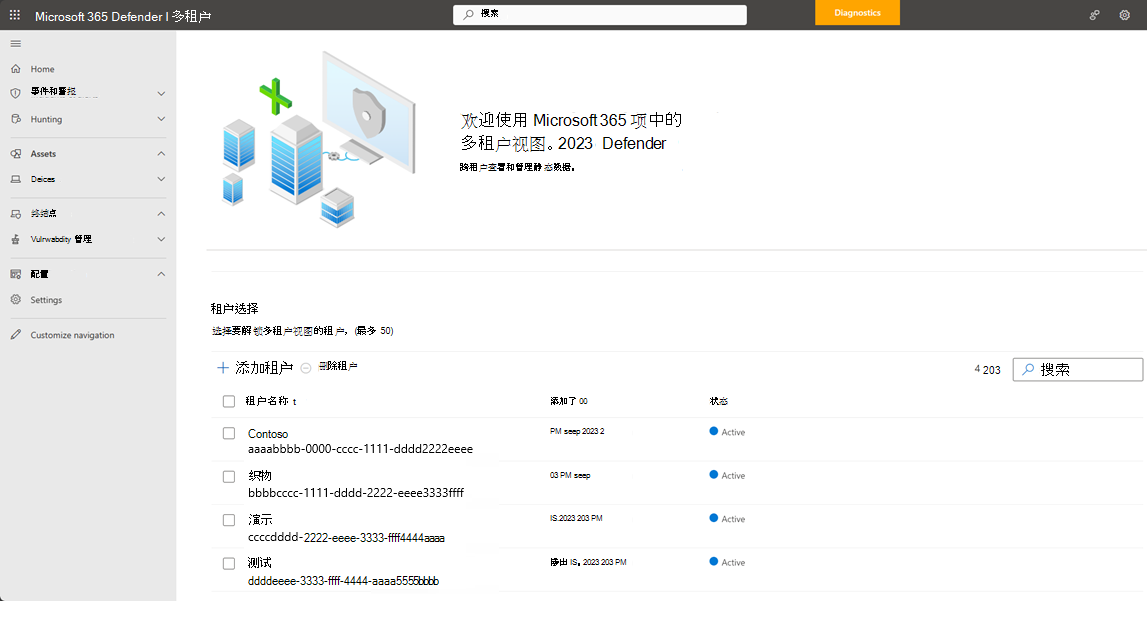Click the 终结点 endpoints icon
1147x621 pixels.
[x=15, y=214]
